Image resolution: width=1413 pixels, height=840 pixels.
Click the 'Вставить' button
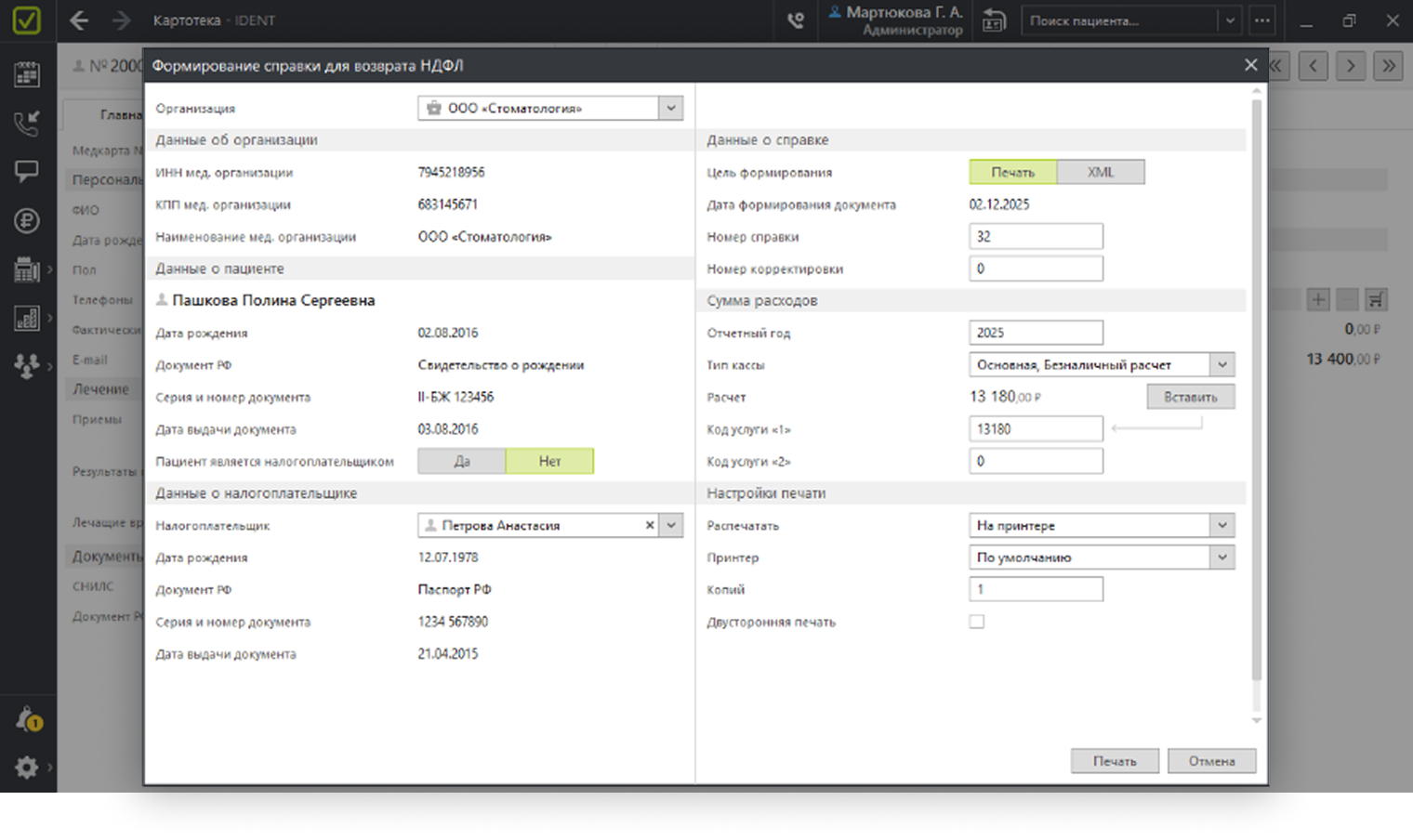[1190, 397]
